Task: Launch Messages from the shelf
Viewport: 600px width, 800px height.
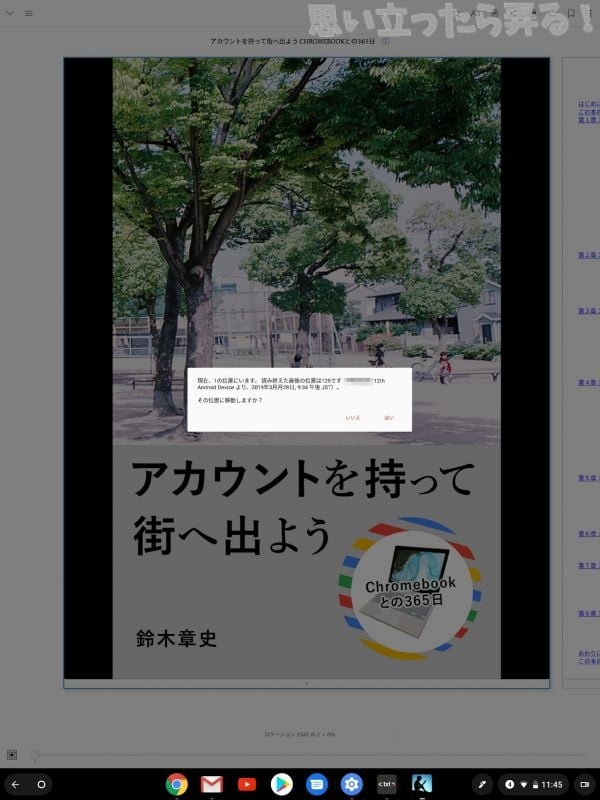Action: [x=316, y=785]
